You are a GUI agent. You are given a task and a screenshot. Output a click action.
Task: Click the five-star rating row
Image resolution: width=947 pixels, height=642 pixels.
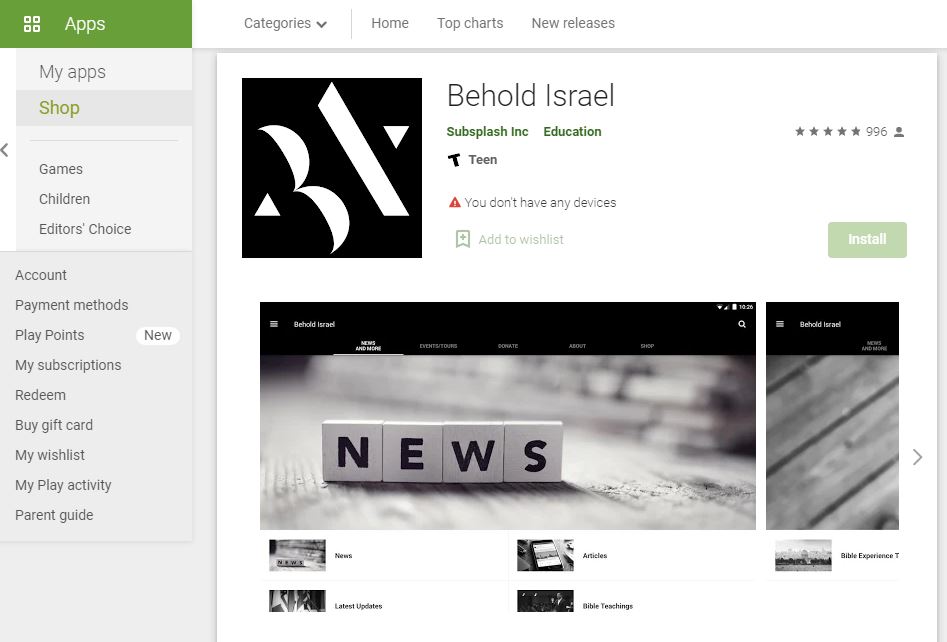828,132
